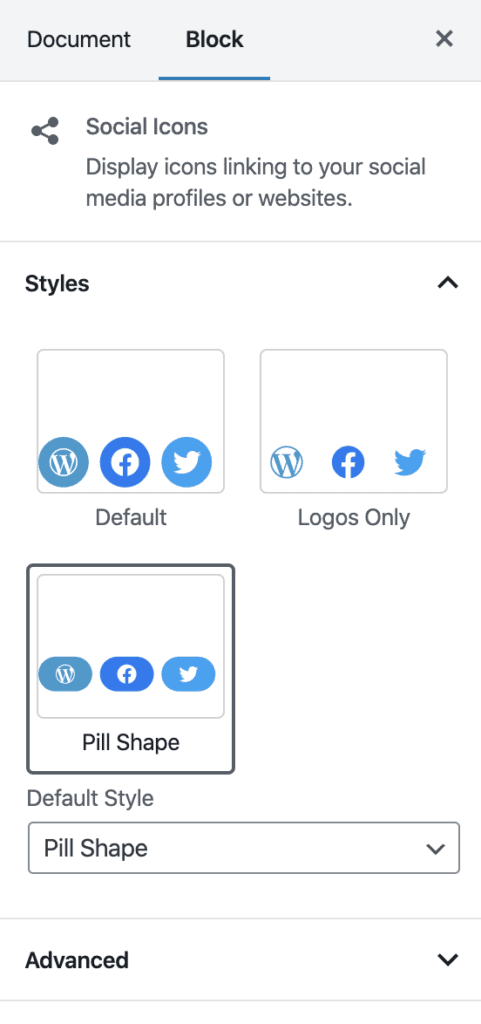Click the Advanced section heading

76,960
